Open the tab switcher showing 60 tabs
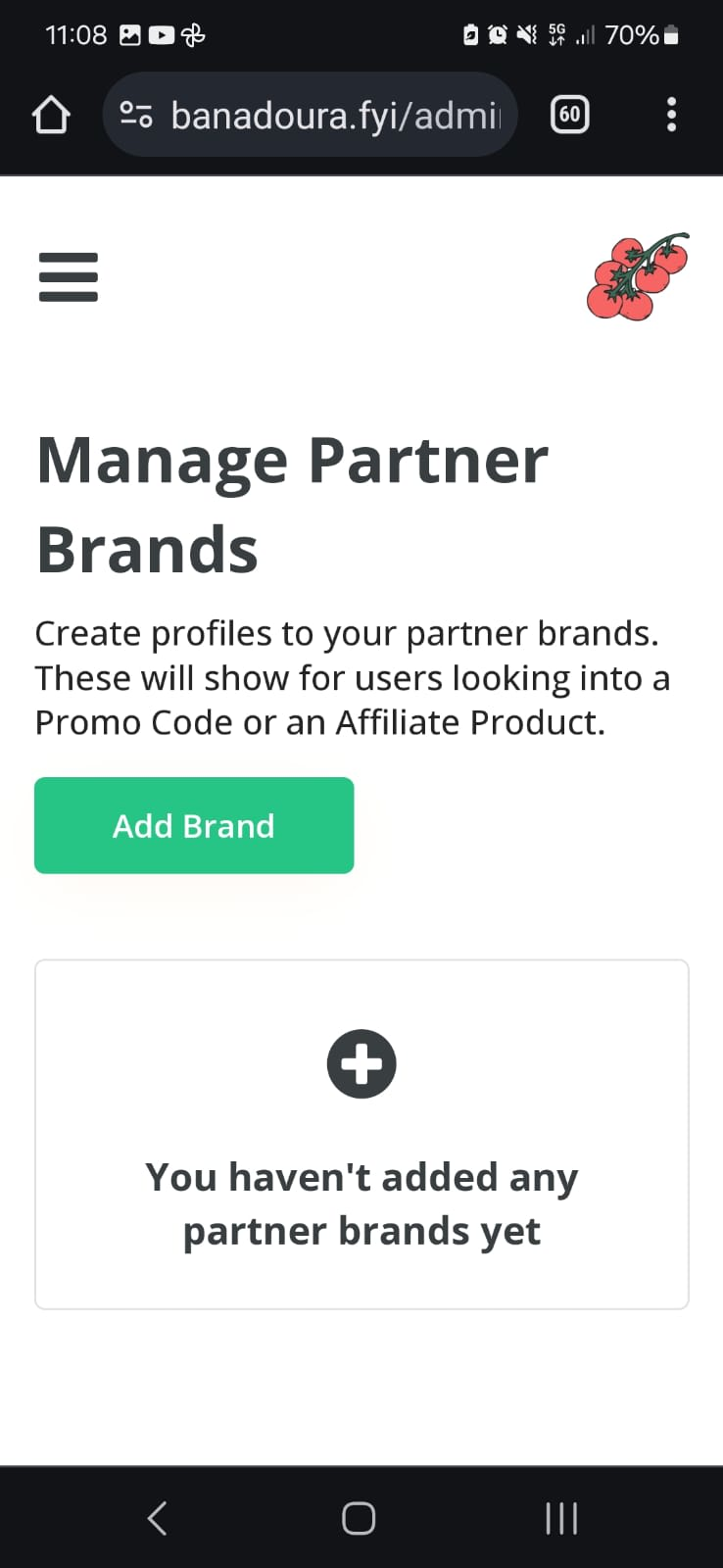The image size is (723, 1568). (570, 115)
